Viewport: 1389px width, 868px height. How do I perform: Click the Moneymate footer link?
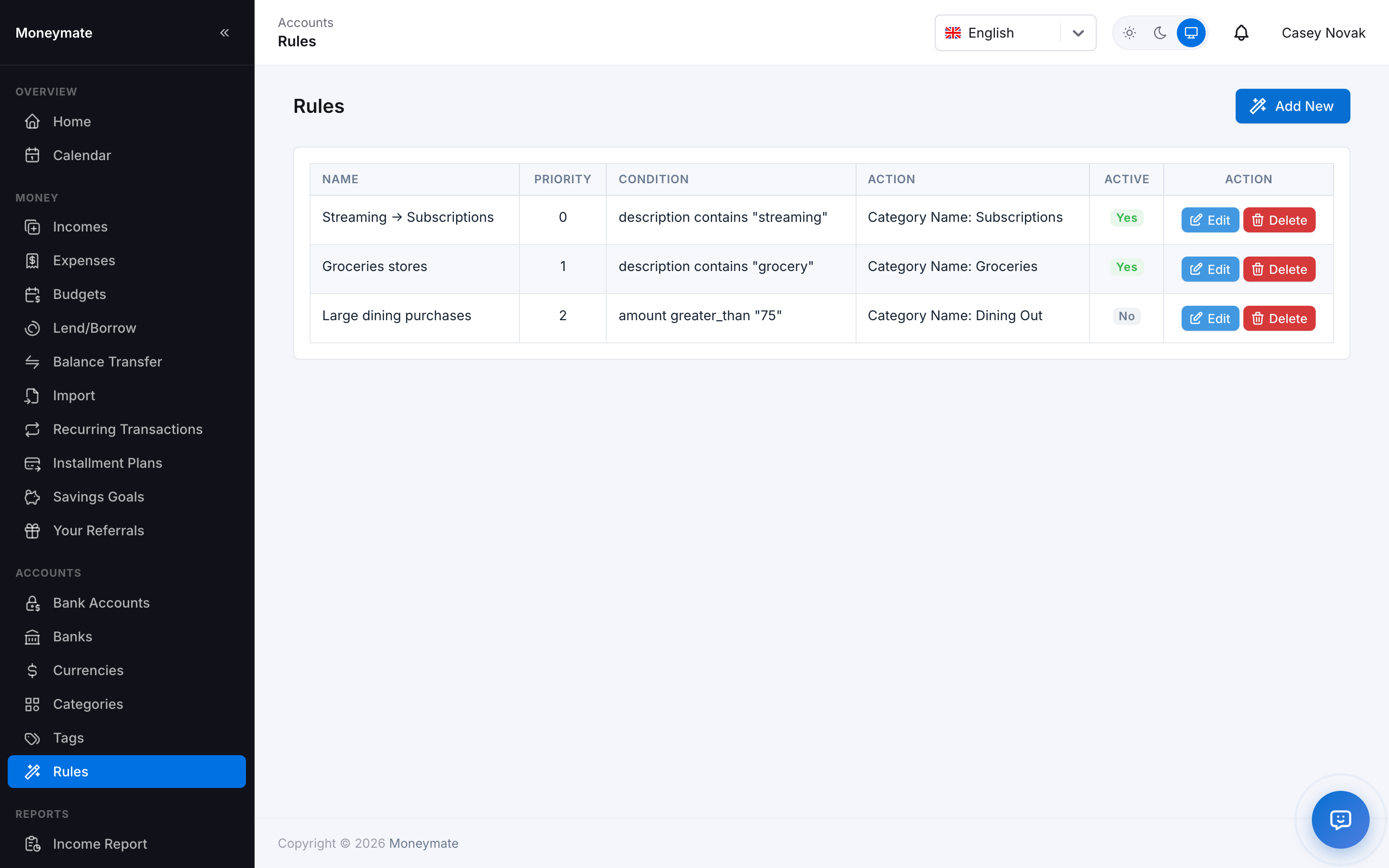tap(423, 843)
